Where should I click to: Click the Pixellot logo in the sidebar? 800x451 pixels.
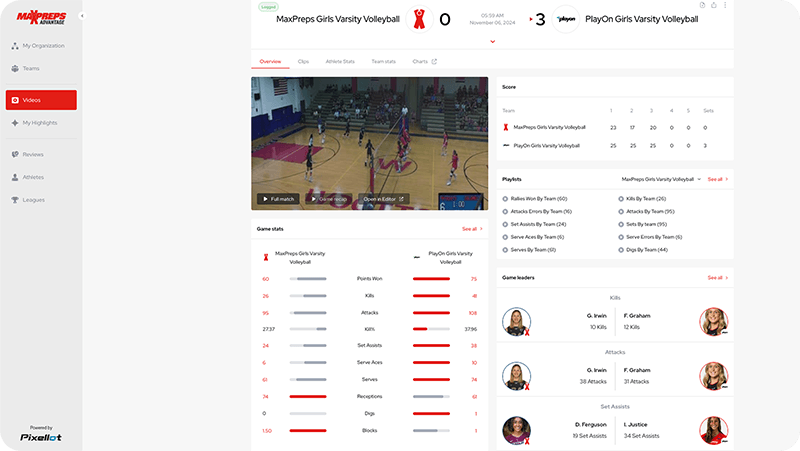coord(41,437)
